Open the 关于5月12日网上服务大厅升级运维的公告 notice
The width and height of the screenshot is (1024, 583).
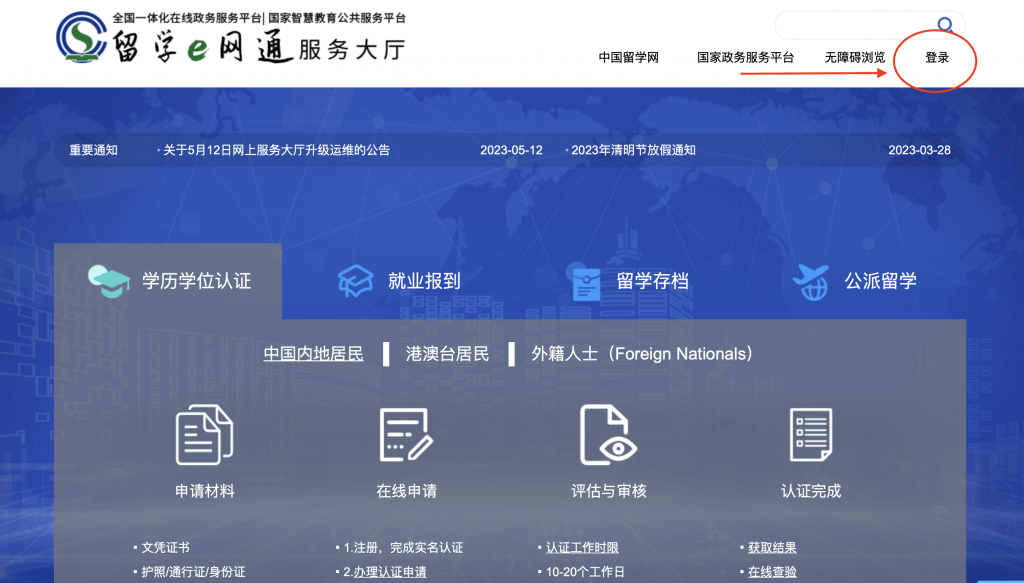click(276, 150)
